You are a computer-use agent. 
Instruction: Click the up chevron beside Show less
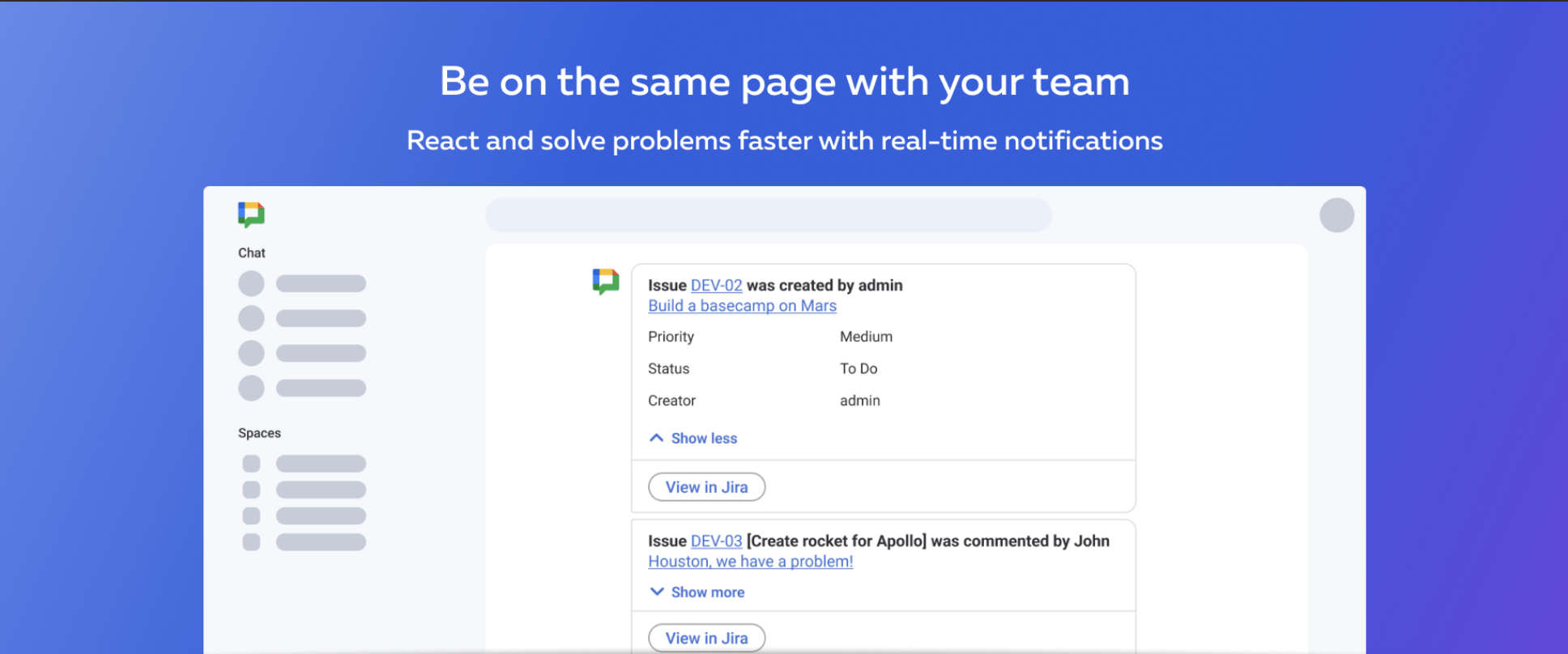coord(657,438)
